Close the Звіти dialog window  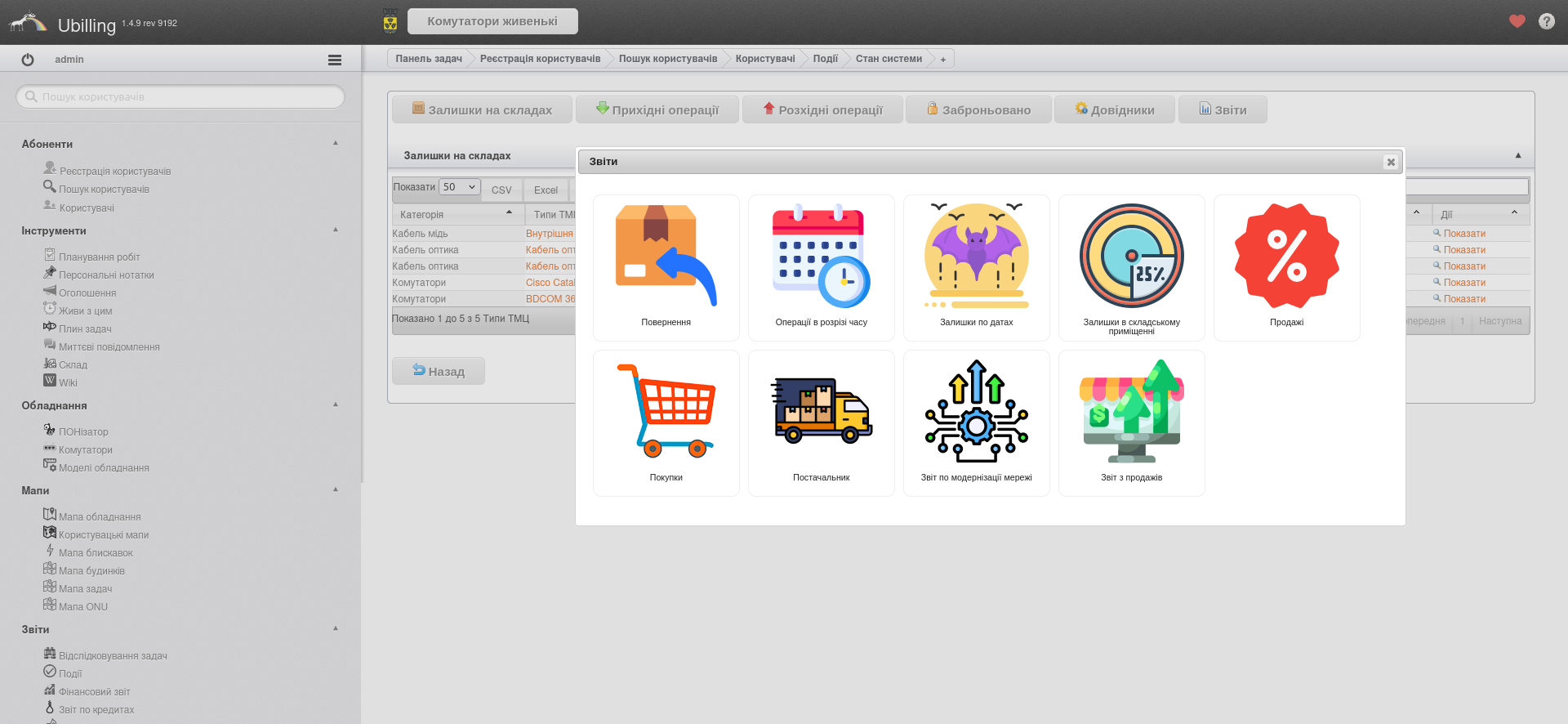point(1390,162)
